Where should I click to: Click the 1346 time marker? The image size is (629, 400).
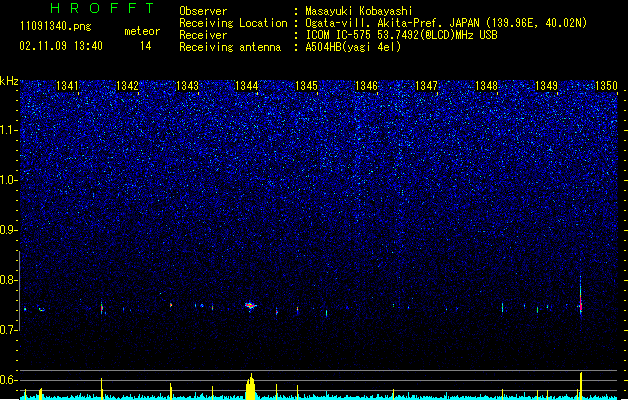click(x=367, y=86)
